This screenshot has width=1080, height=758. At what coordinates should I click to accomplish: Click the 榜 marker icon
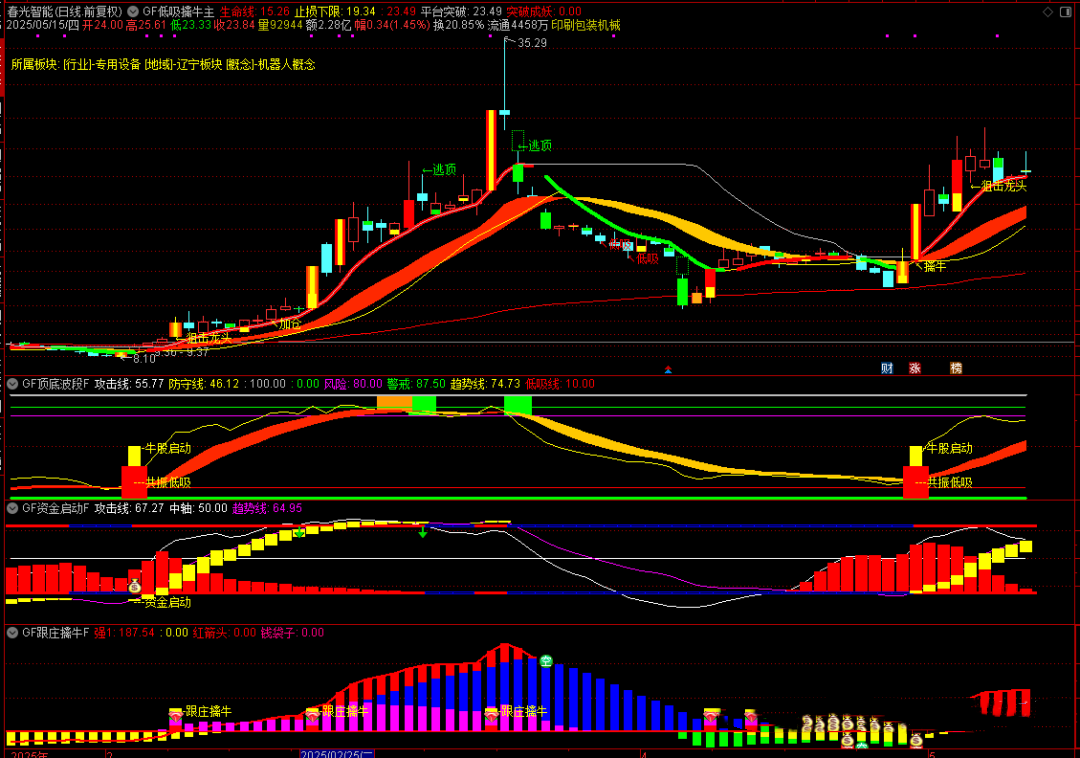point(956,367)
